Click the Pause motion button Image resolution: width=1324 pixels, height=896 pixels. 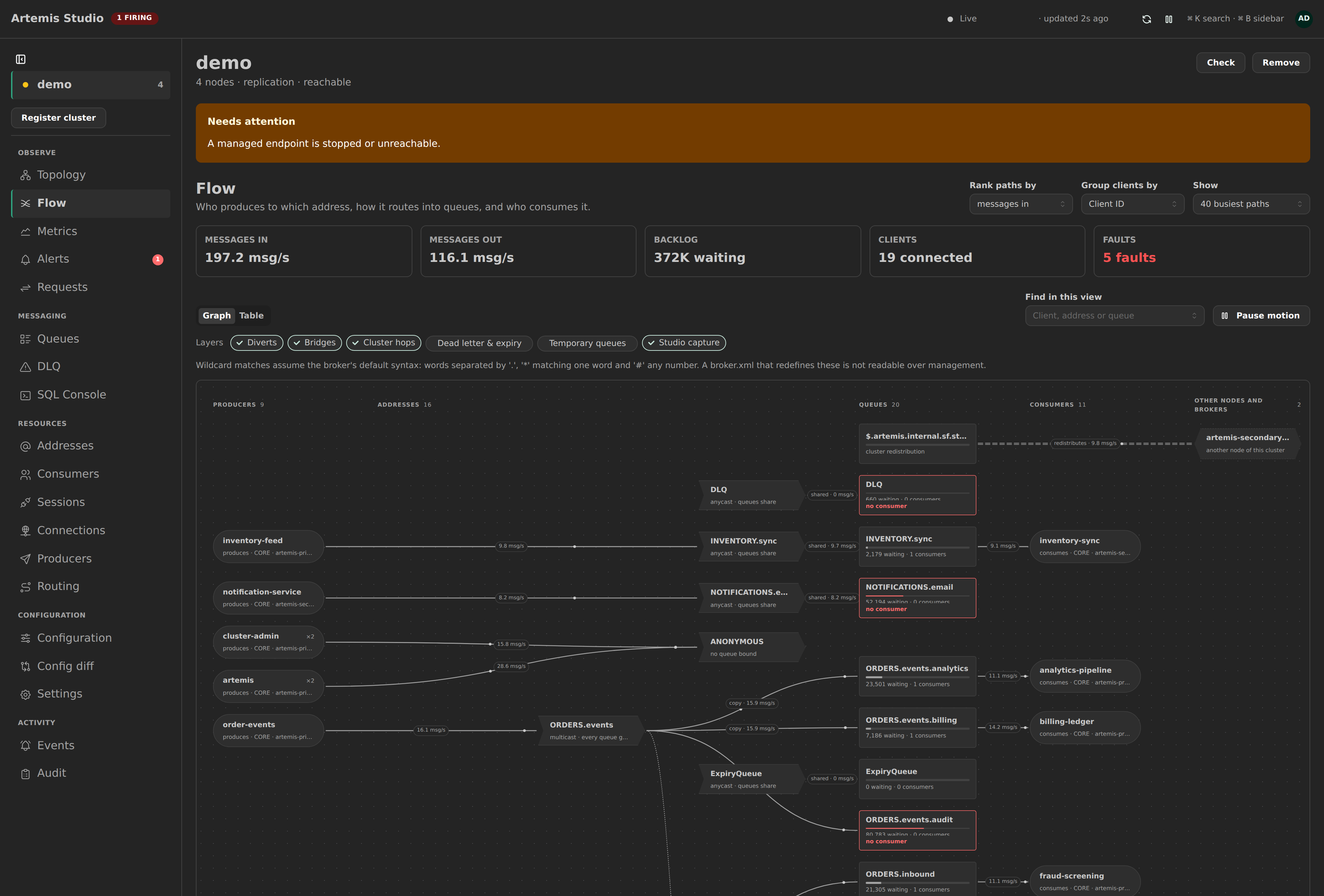(1261, 315)
